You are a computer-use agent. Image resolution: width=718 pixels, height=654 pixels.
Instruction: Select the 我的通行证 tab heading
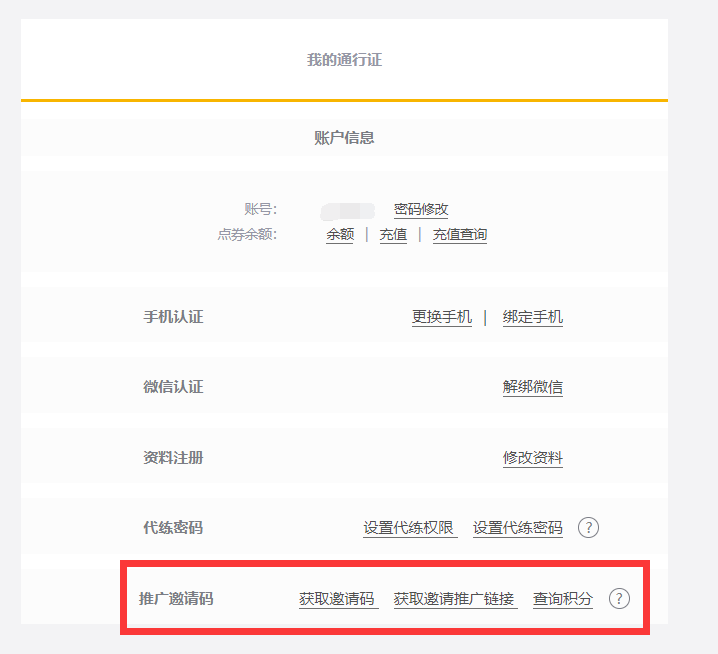click(344, 60)
